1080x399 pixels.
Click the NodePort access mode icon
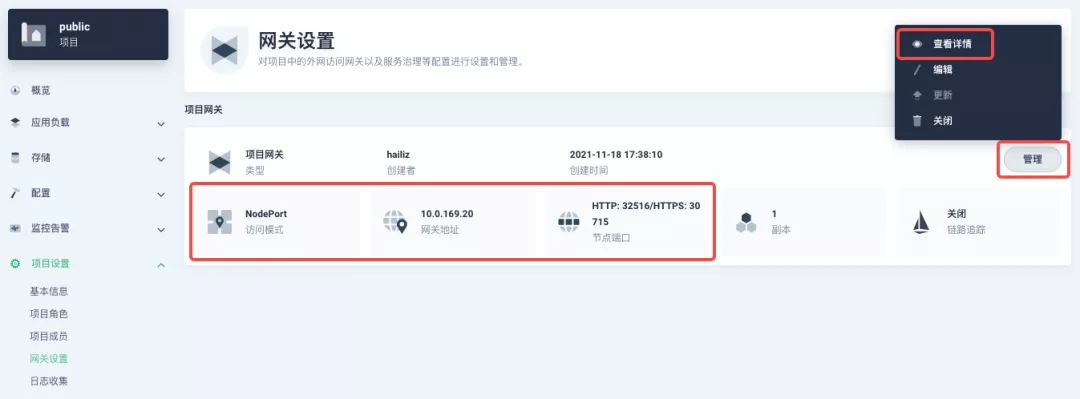point(220,222)
